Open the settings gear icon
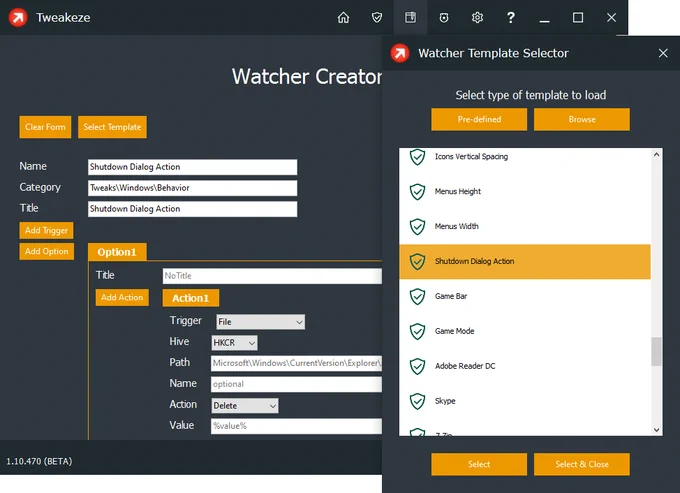 pos(477,17)
